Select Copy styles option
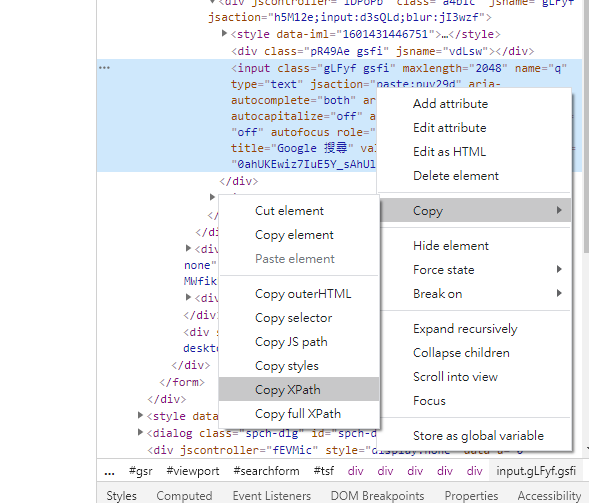 (299, 366)
